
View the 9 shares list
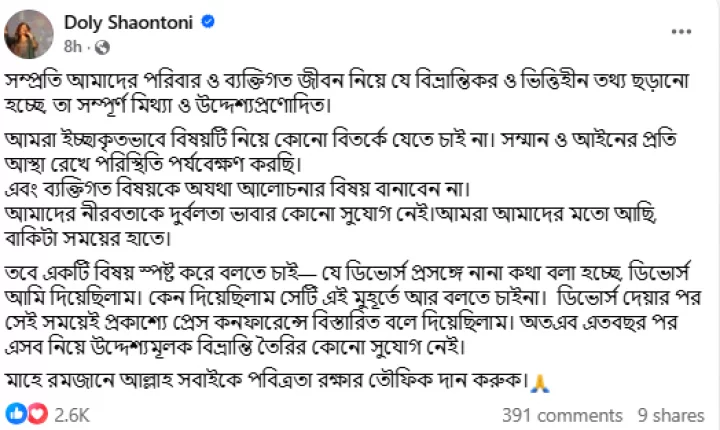[670, 414]
